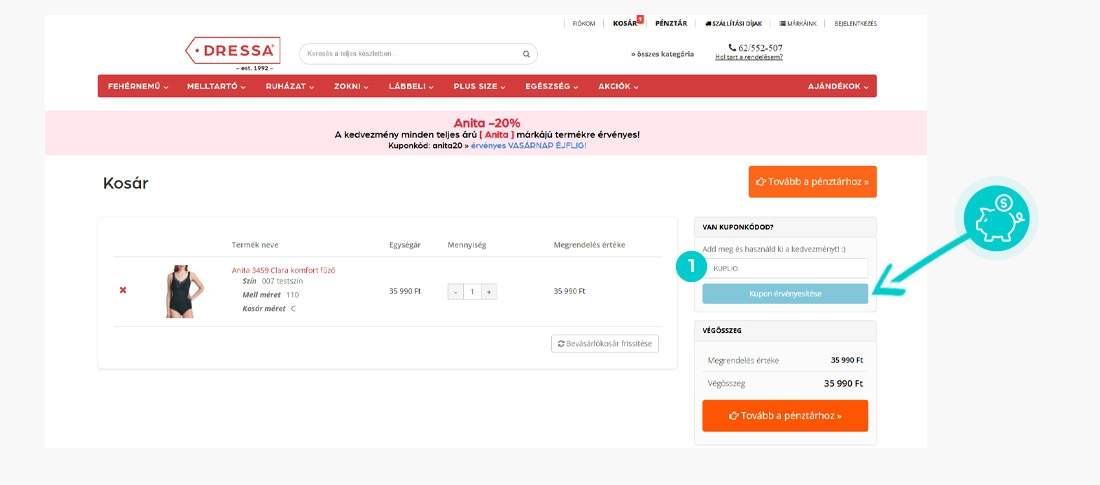Screen dimensions: 1100x485
Task: Click the Szín 007 testszín attribute
Action: pos(273,281)
